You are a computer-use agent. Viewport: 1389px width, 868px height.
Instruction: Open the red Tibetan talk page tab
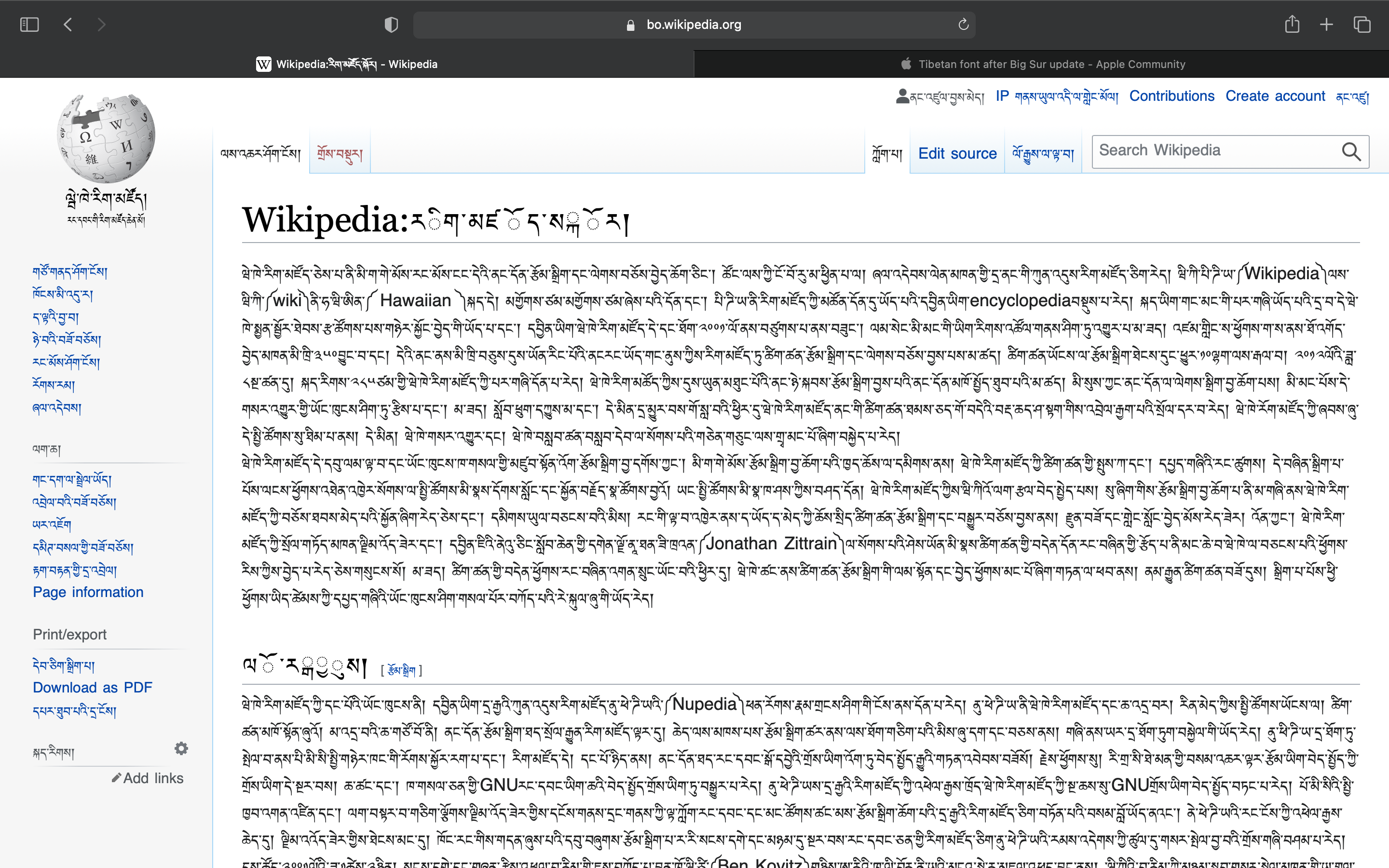tap(339, 153)
